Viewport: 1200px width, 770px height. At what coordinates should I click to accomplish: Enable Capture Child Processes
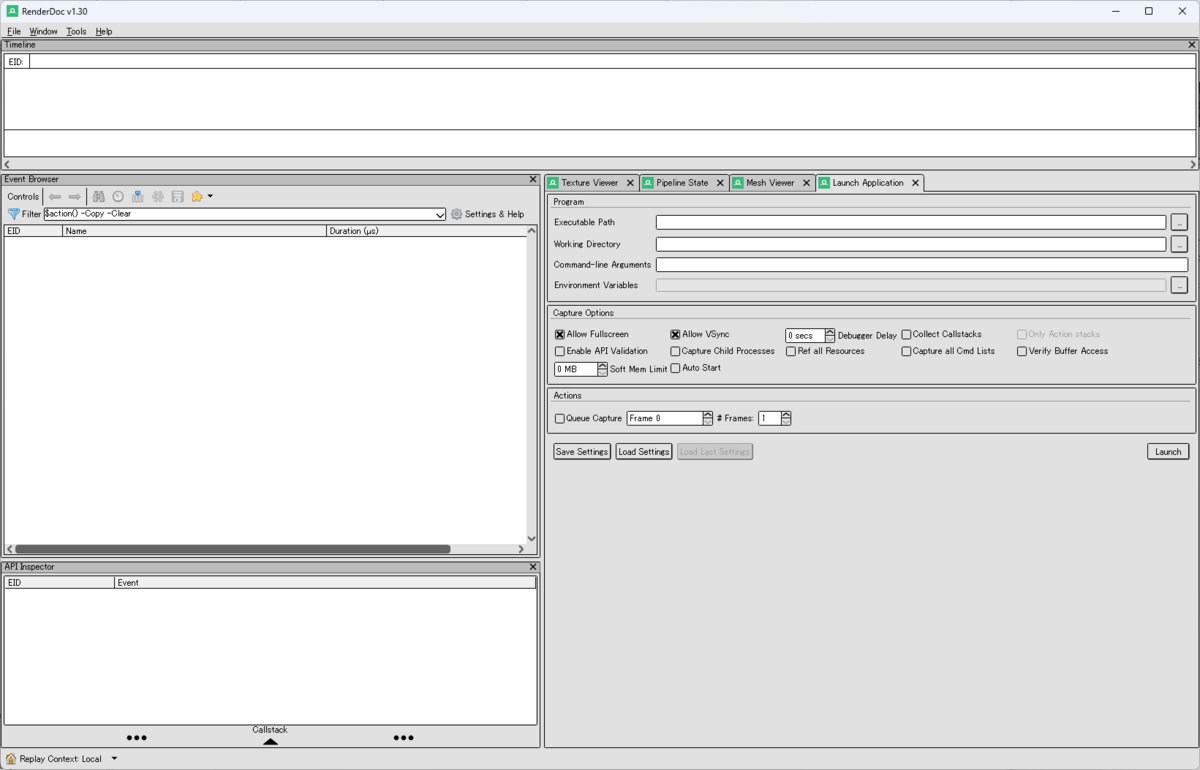click(x=675, y=352)
